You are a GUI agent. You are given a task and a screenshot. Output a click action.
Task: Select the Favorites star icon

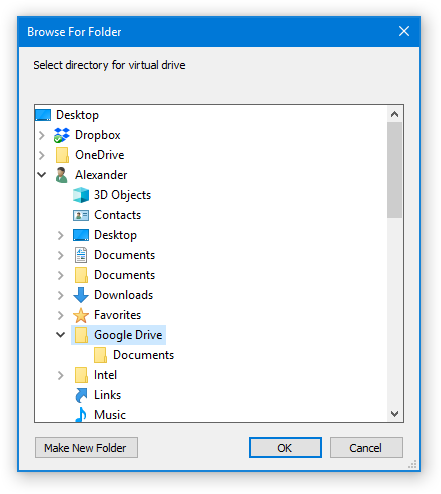tap(81, 315)
